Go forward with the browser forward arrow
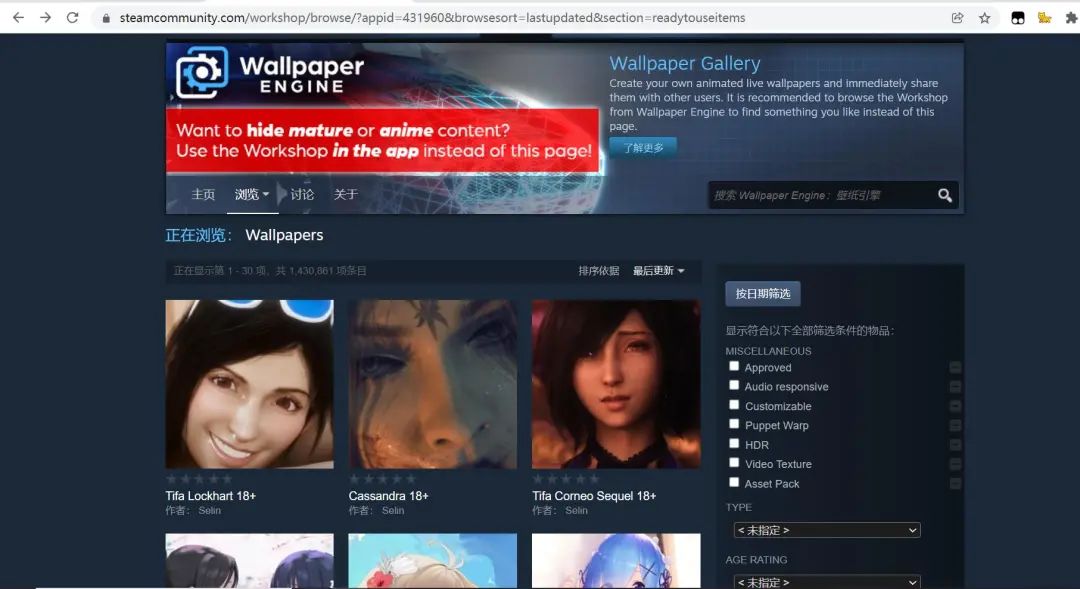 pyautogui.click(x=45, y=18)
